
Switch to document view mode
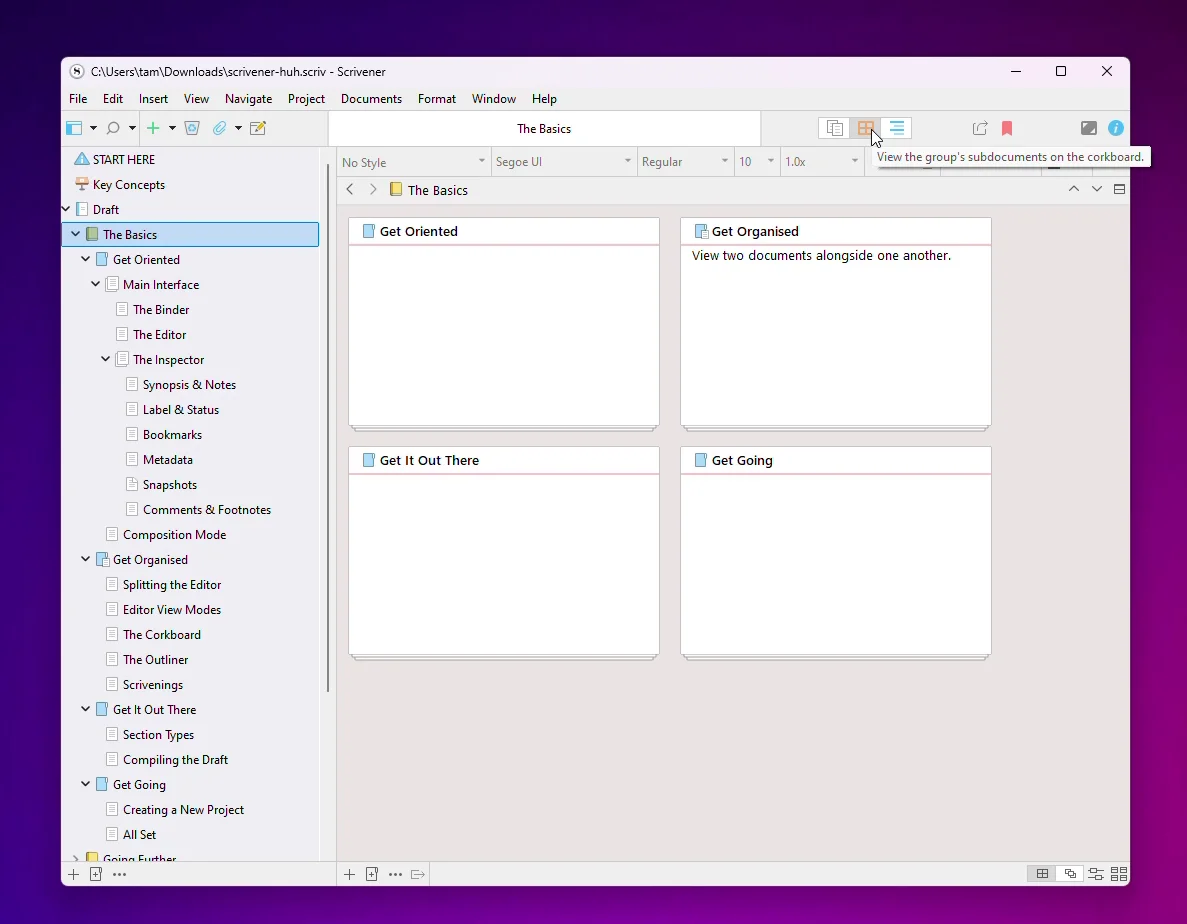834,128
